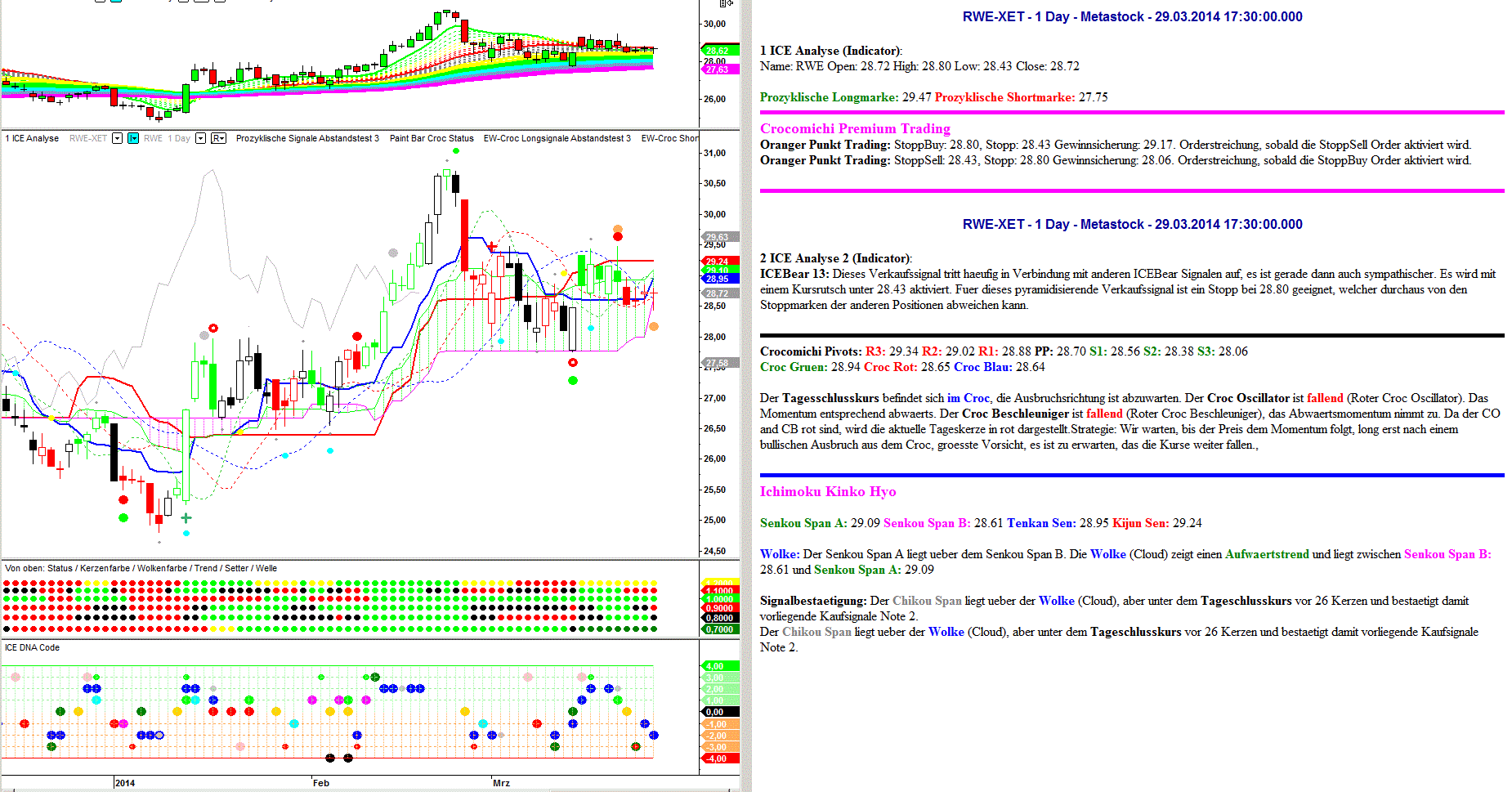Screen dimensions: 1512x792
Task: Click the green 4,00 DNA scale label
Action: point(716,666)
